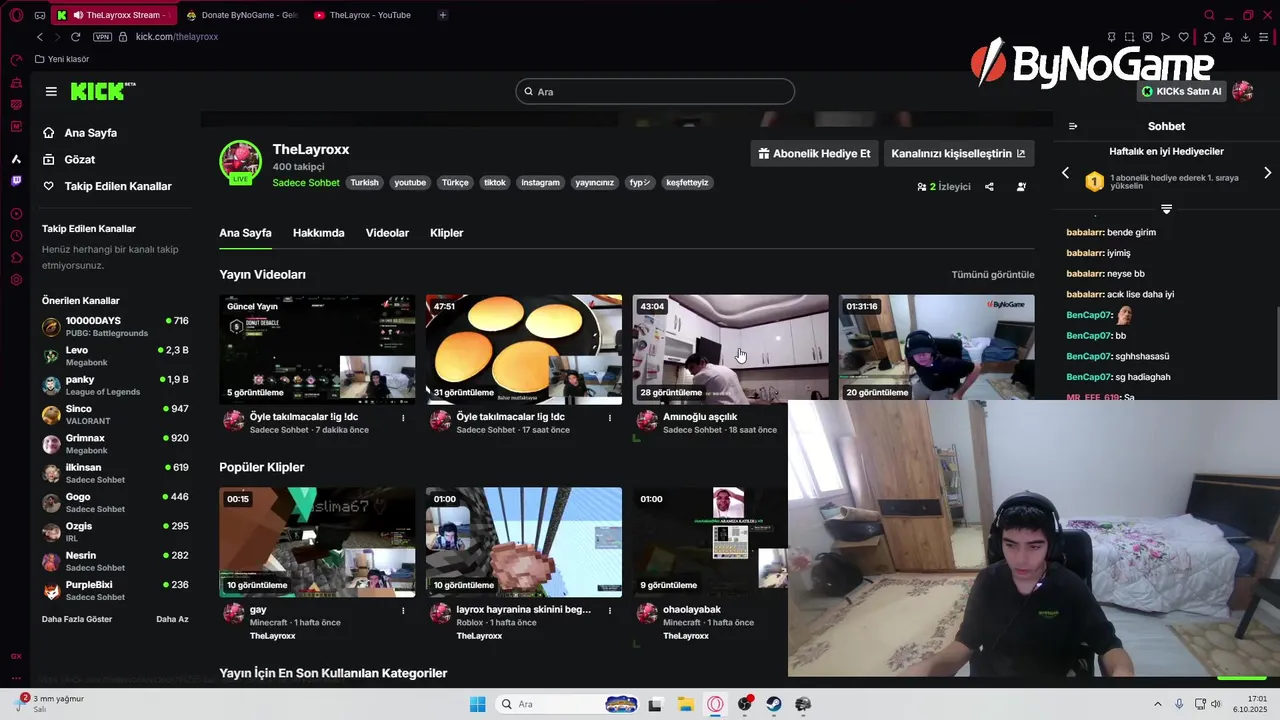The width and height of the screenshot is (1280, 720).
Task: Click the bookmark heart toolbar icon
Action: click(1183, 37)
